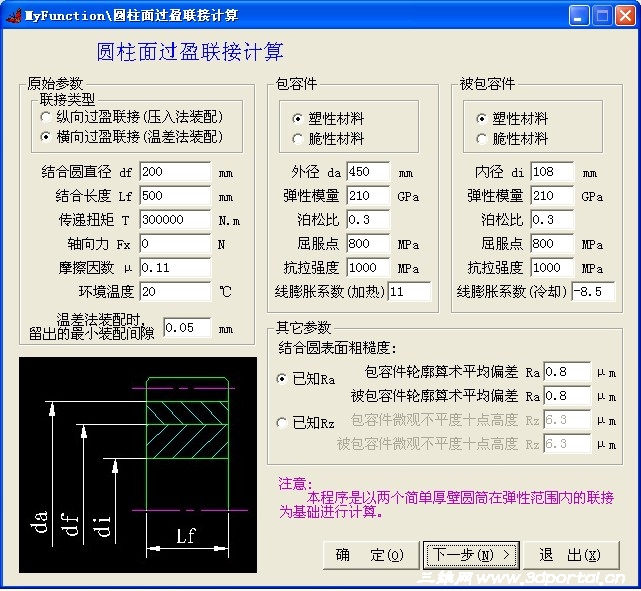
Task: Click 被包容件 泊松比 input field
Action: pyautogui.click(x=552, y=220)
